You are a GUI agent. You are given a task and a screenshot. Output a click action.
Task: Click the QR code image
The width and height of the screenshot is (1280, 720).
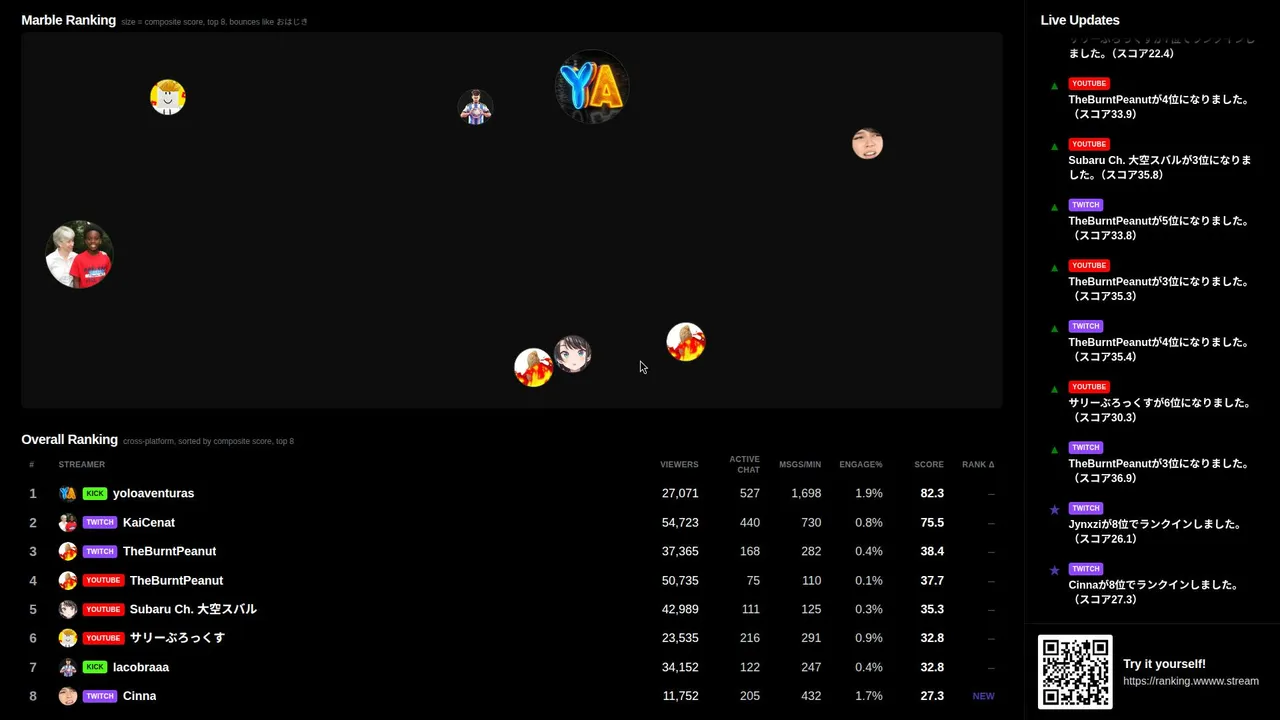1075,672
